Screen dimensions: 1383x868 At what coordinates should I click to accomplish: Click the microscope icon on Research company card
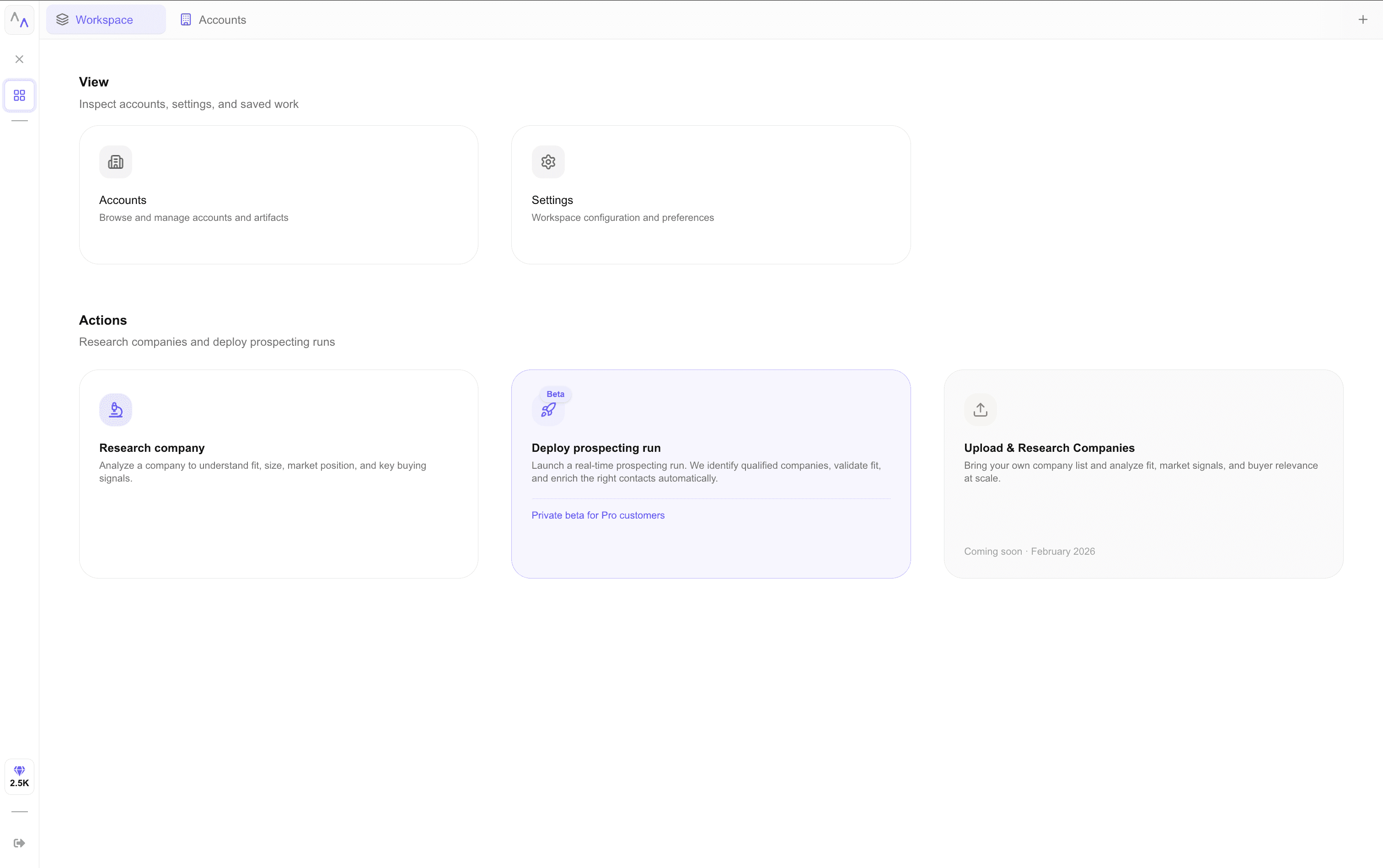pos(115,409)
